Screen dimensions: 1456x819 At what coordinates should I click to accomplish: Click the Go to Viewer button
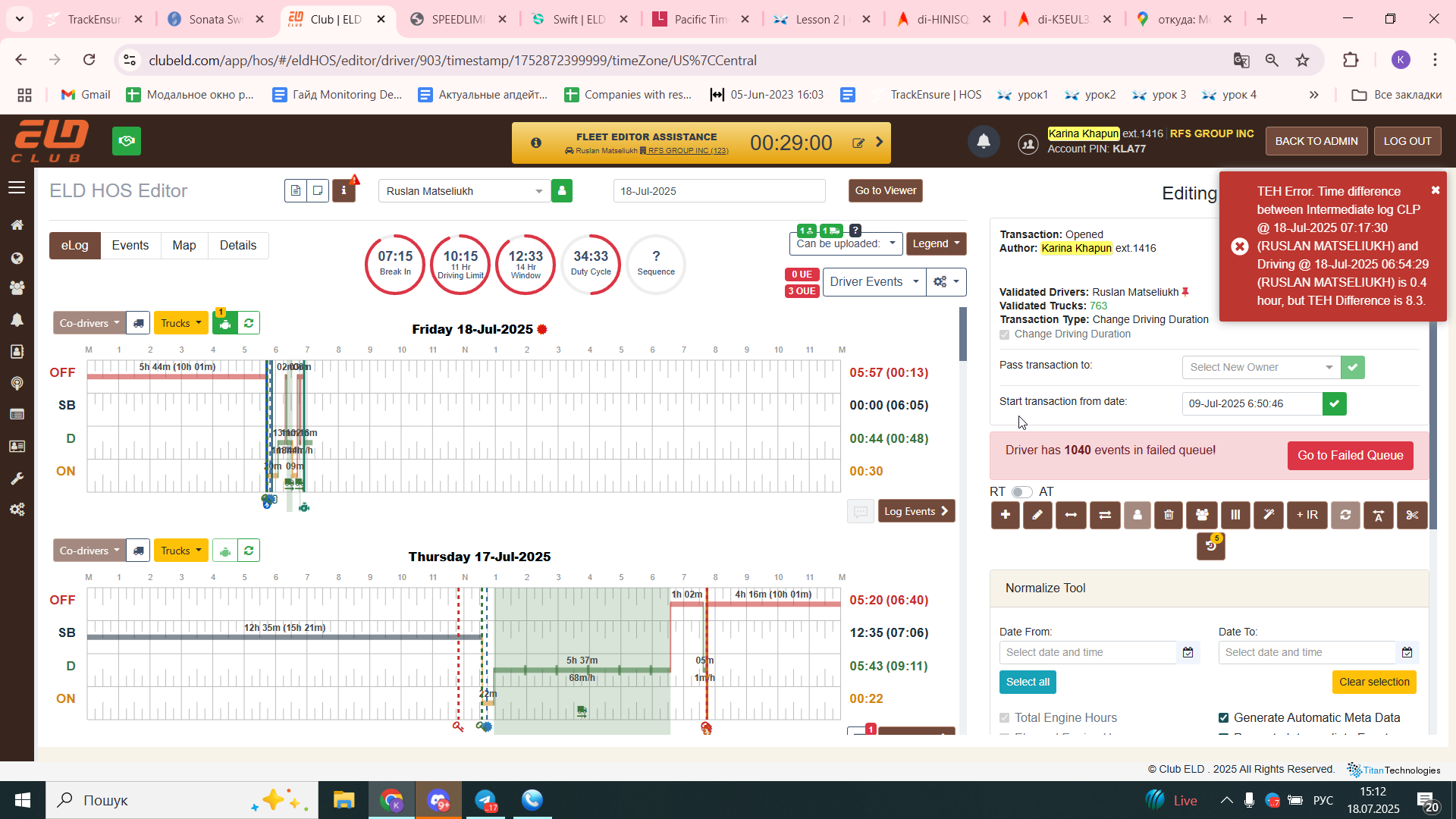pos(886,191)
